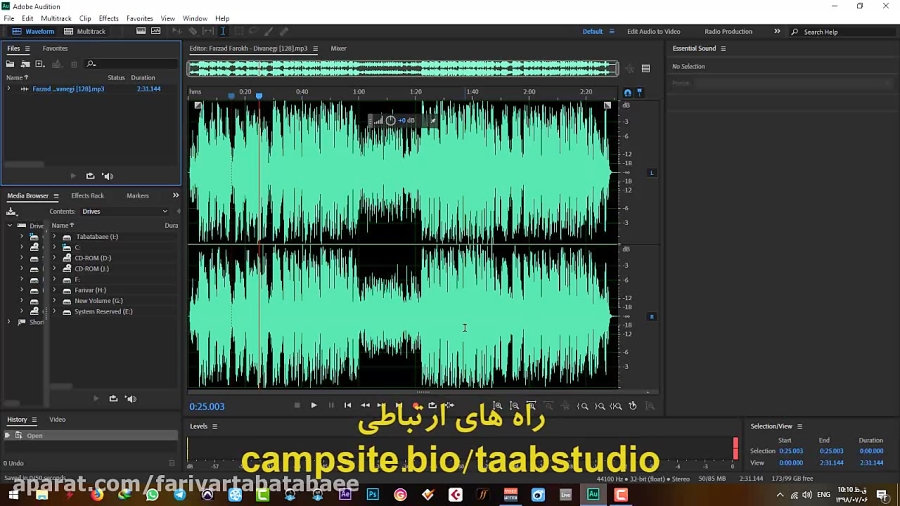This screenshot has width=900, height=506.
Task: Click the red Record button
Action: [416, 406]
